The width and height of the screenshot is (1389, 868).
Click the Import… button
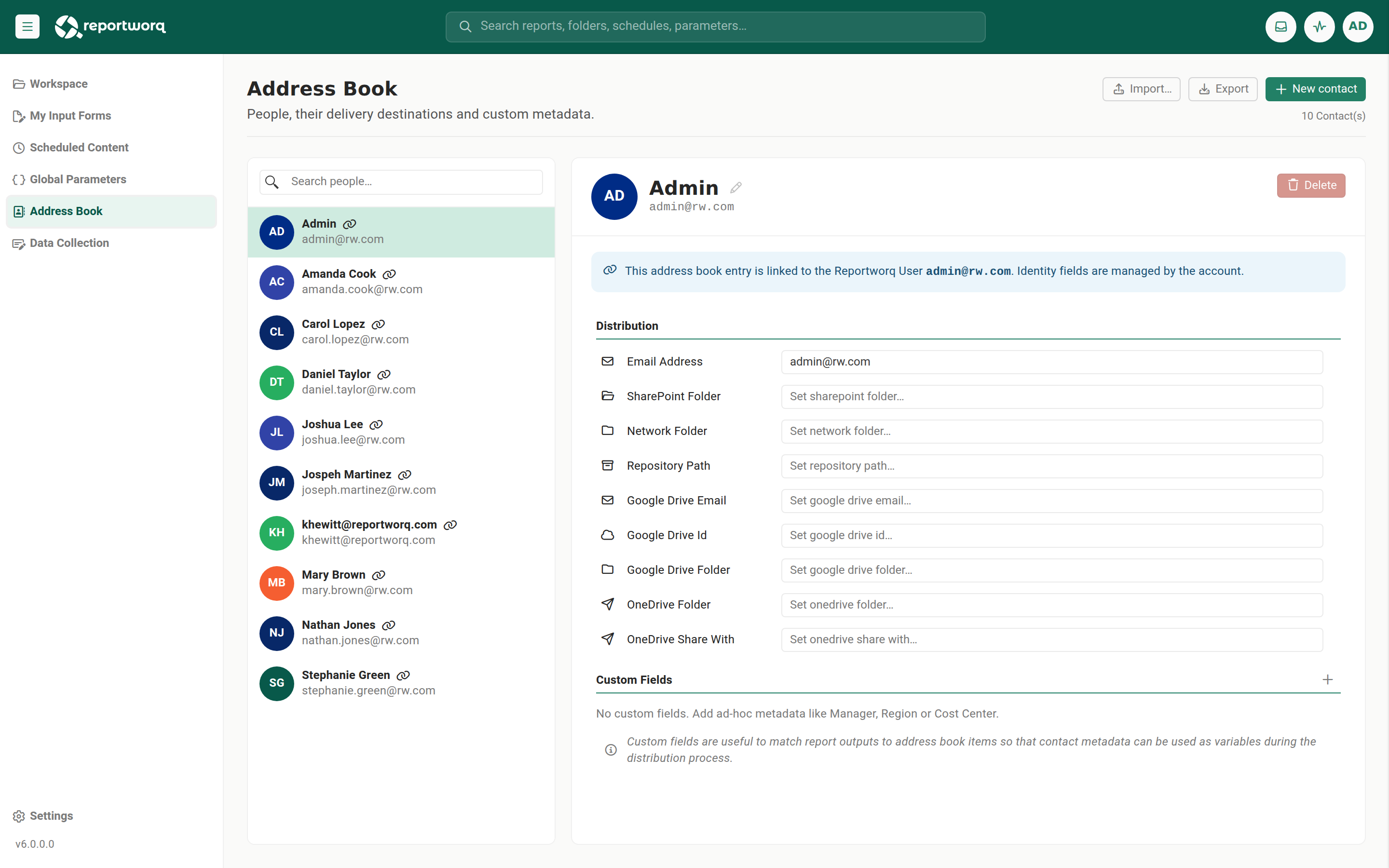[x=1141, y=89]
